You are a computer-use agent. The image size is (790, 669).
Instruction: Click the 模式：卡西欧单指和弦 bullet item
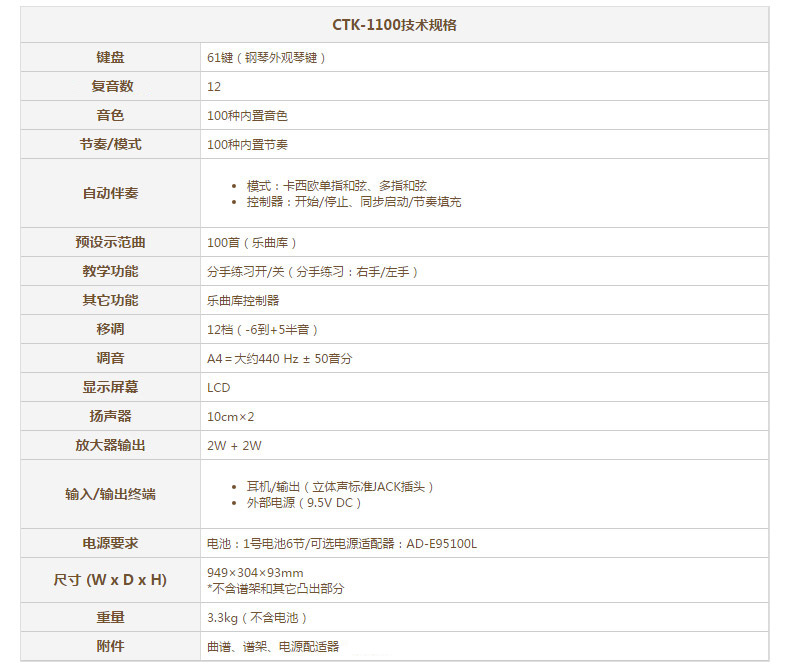336,186
